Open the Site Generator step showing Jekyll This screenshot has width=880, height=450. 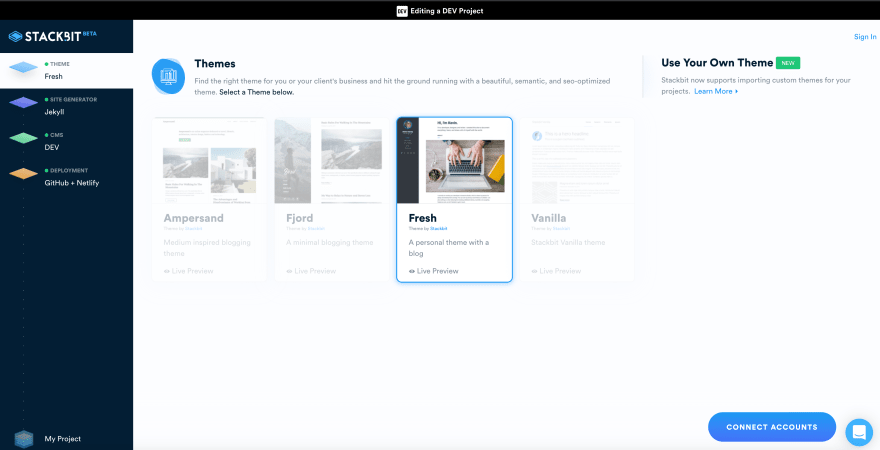66,106
